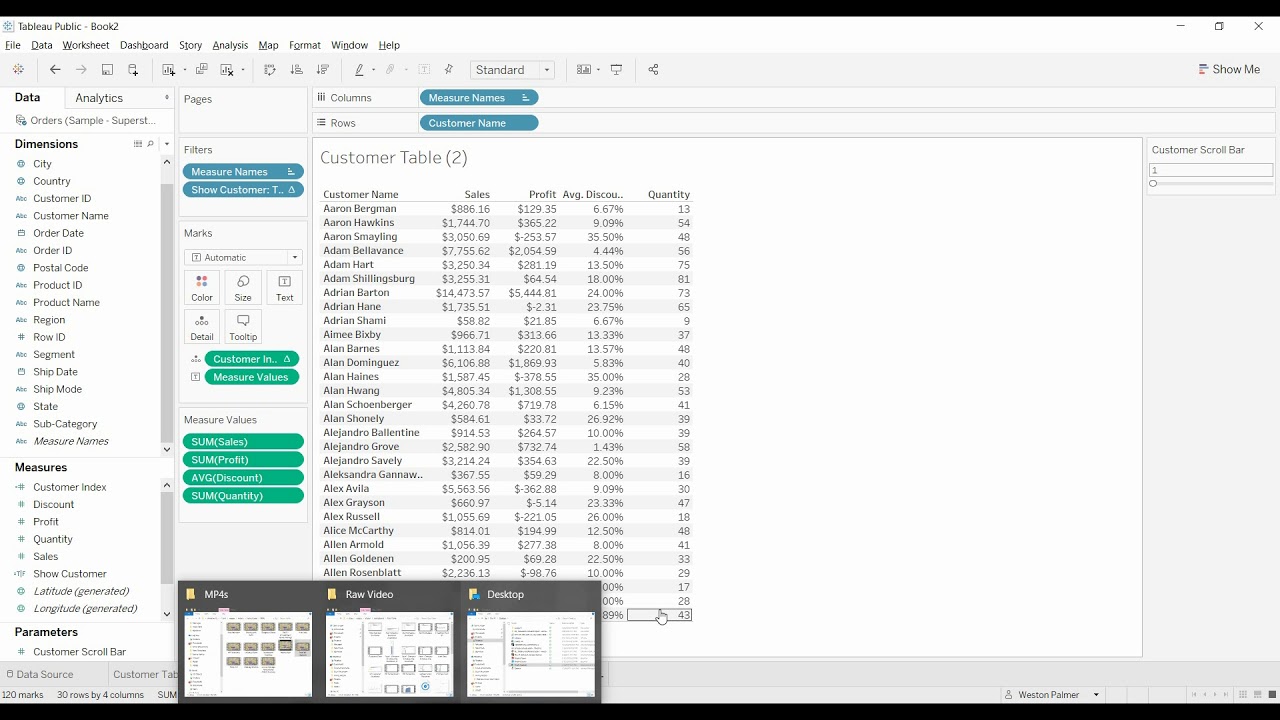This screenshot has height=720, width=1280.
Task: Click the Aaron Bergman row label
Action: [360, 209]
